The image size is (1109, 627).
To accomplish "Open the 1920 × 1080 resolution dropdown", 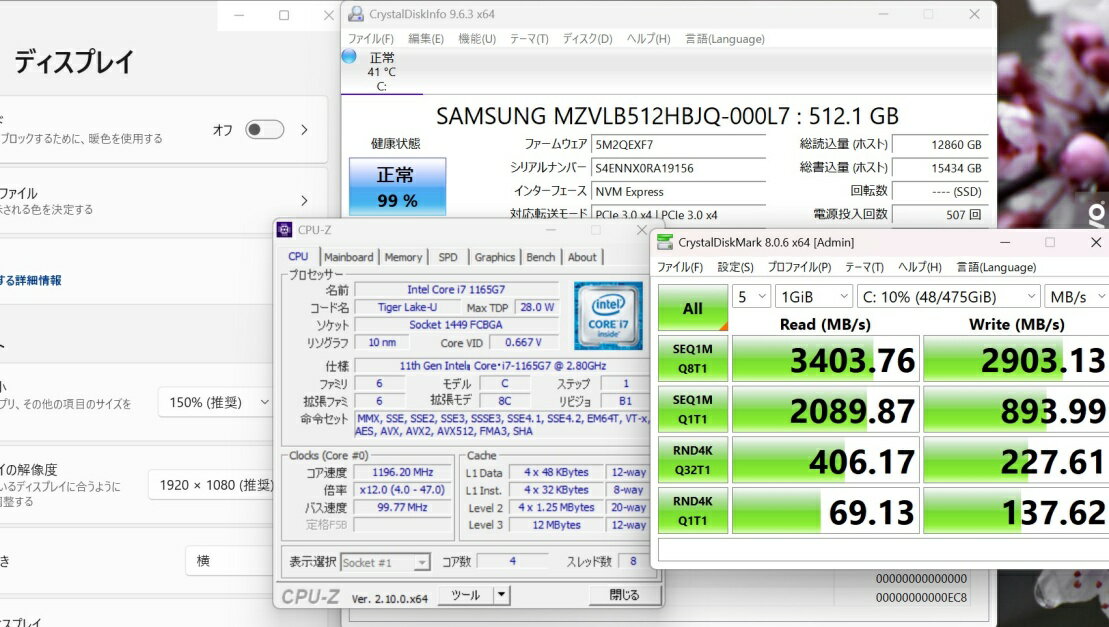I will tap(211, 485).
